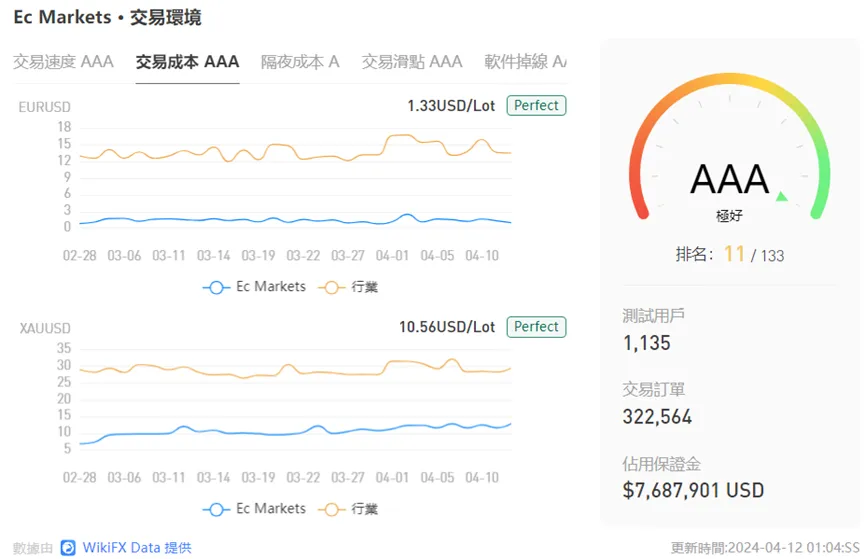
Task: Click the 03-19 date on XAUUSD axis
Action: pyautogui.click(x=258, y=477)
